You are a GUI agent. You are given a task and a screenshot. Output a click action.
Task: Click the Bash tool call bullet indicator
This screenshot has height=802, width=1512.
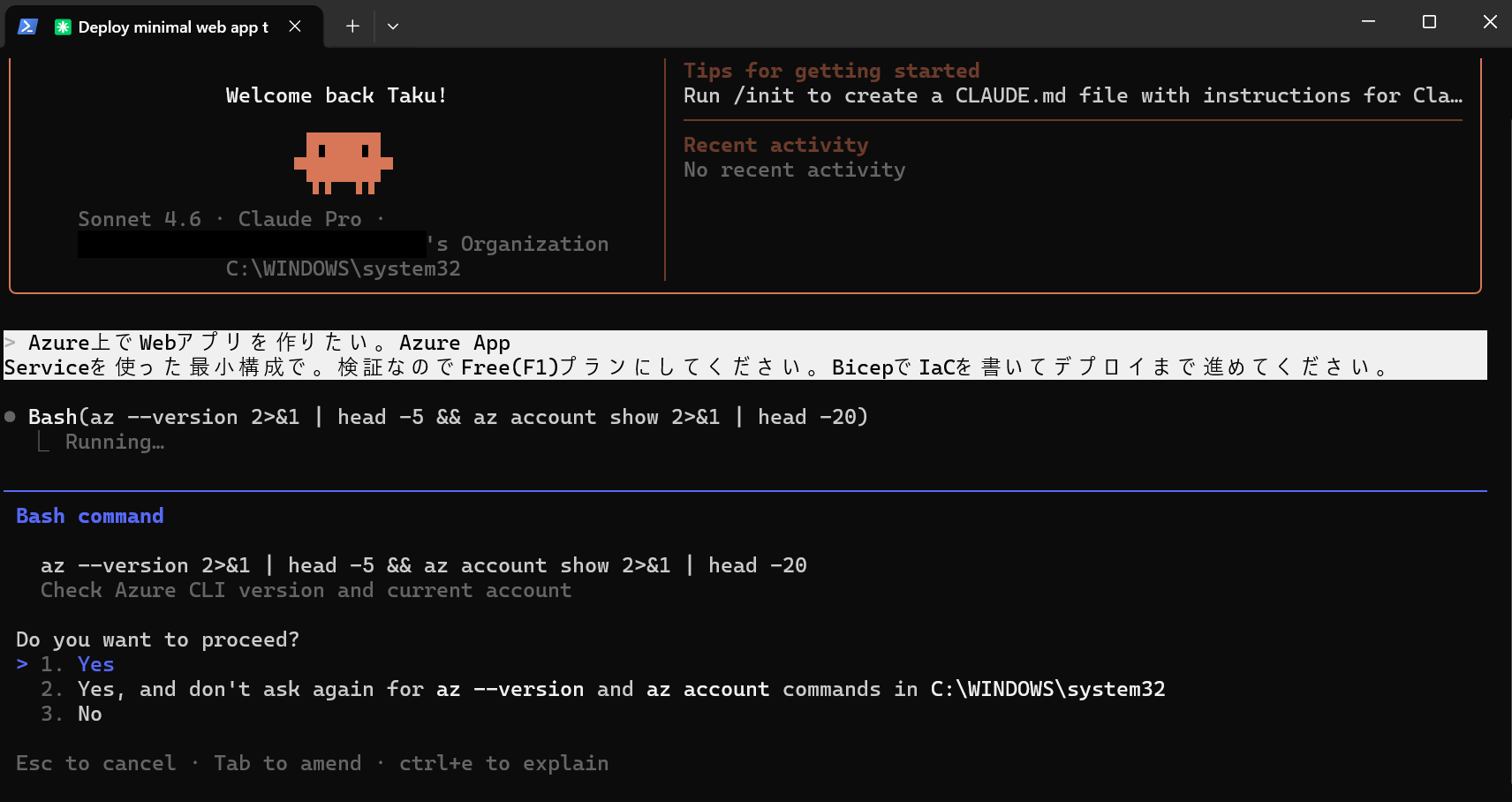11,417
